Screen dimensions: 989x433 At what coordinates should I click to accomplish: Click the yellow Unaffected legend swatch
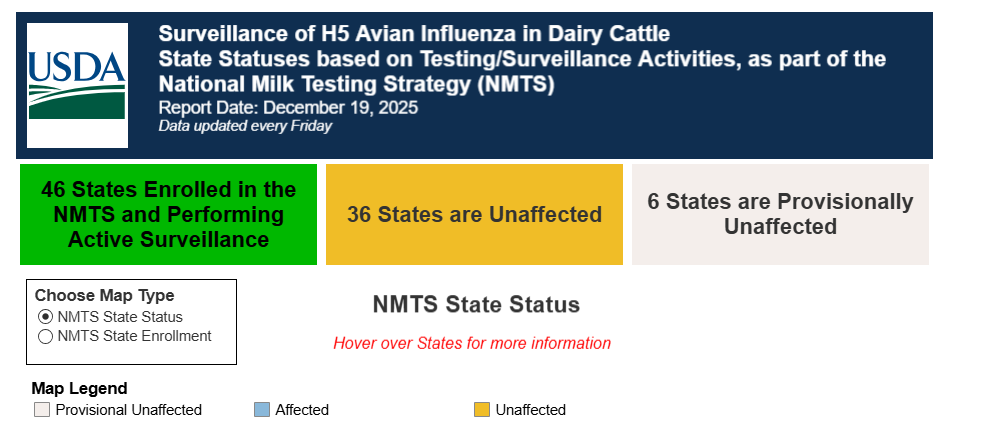point(482,410)
